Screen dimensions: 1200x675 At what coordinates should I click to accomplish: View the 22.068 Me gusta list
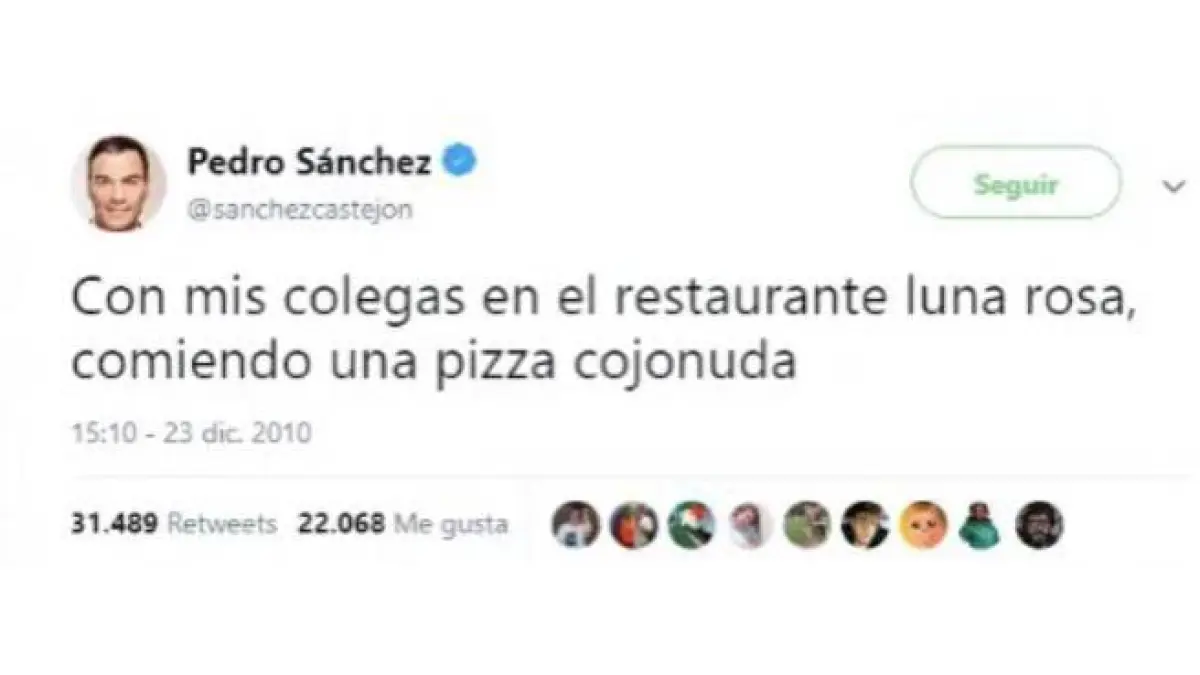(402, 523)
